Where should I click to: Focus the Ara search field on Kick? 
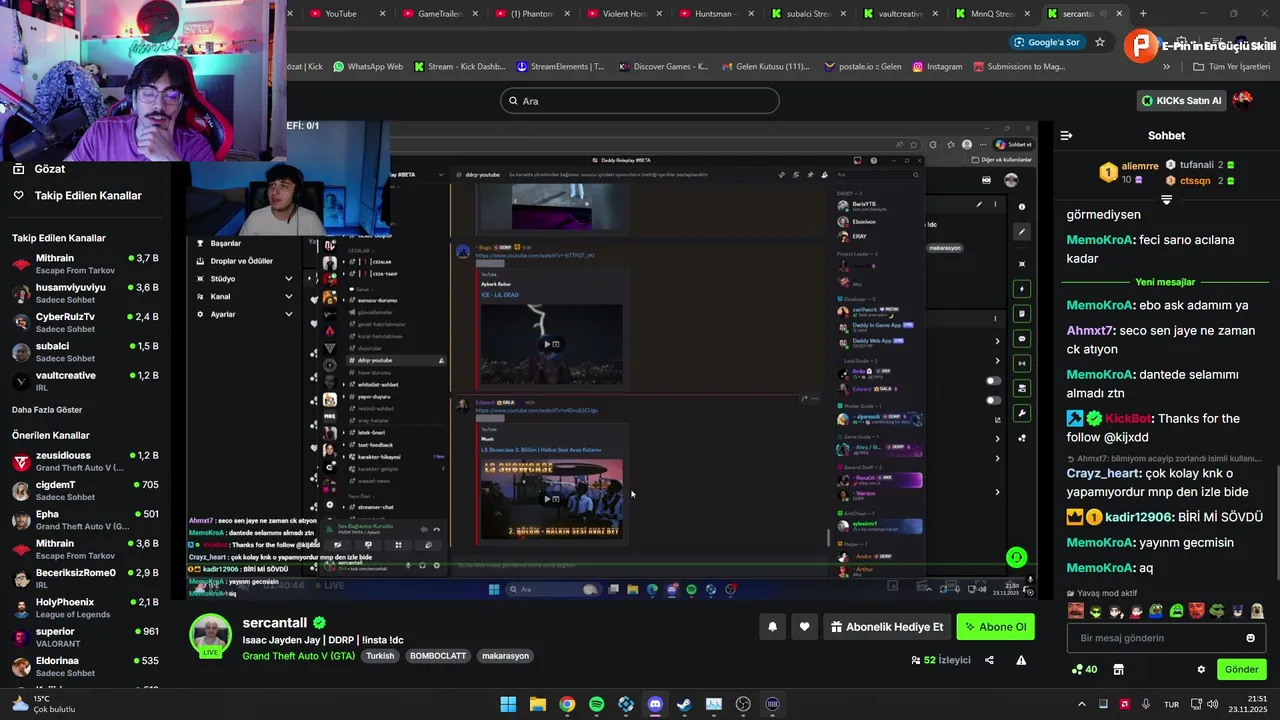click(x=640, y=100)
